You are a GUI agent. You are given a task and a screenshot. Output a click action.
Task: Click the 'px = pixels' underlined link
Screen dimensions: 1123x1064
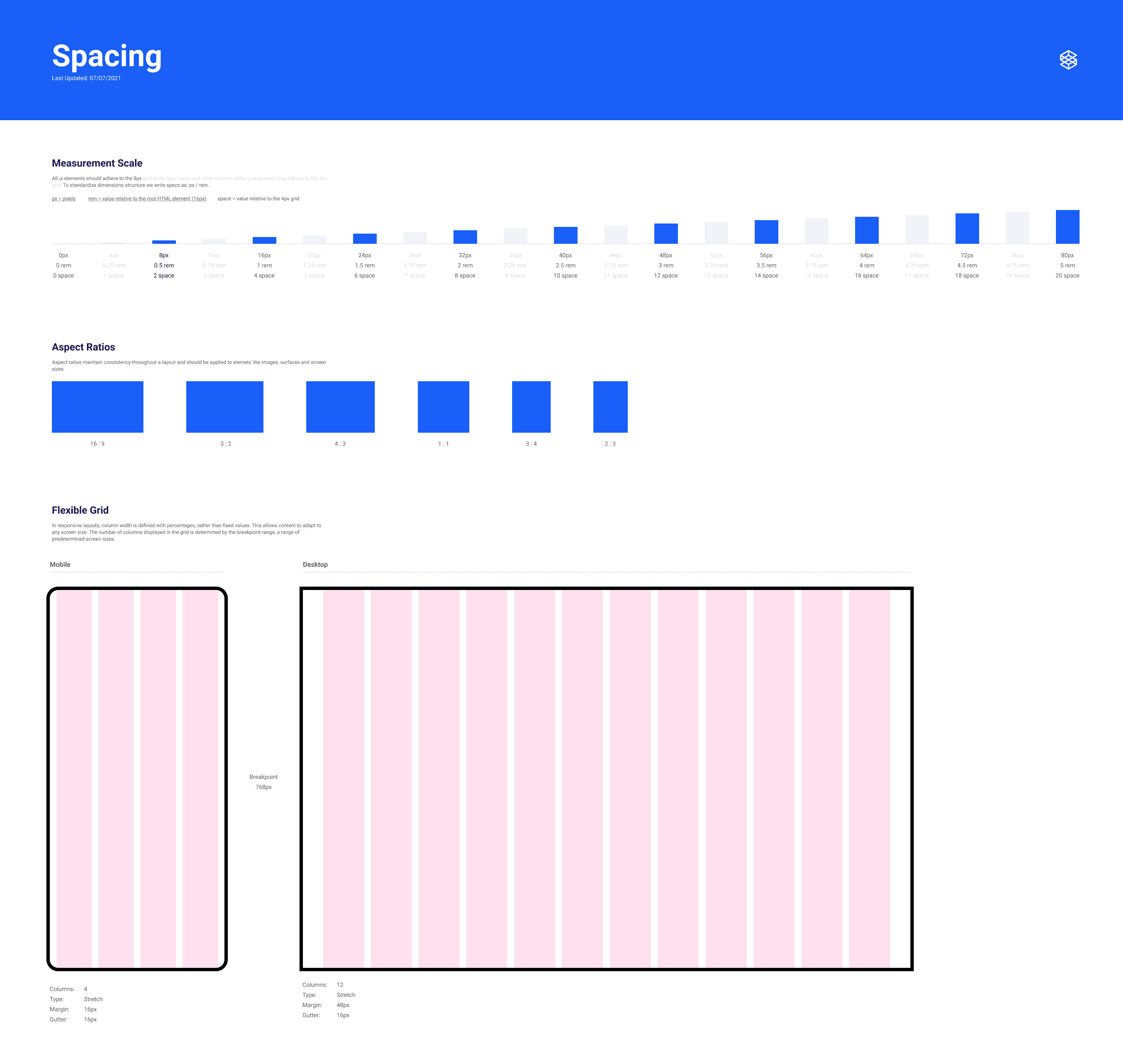click(x=64, y=199)
